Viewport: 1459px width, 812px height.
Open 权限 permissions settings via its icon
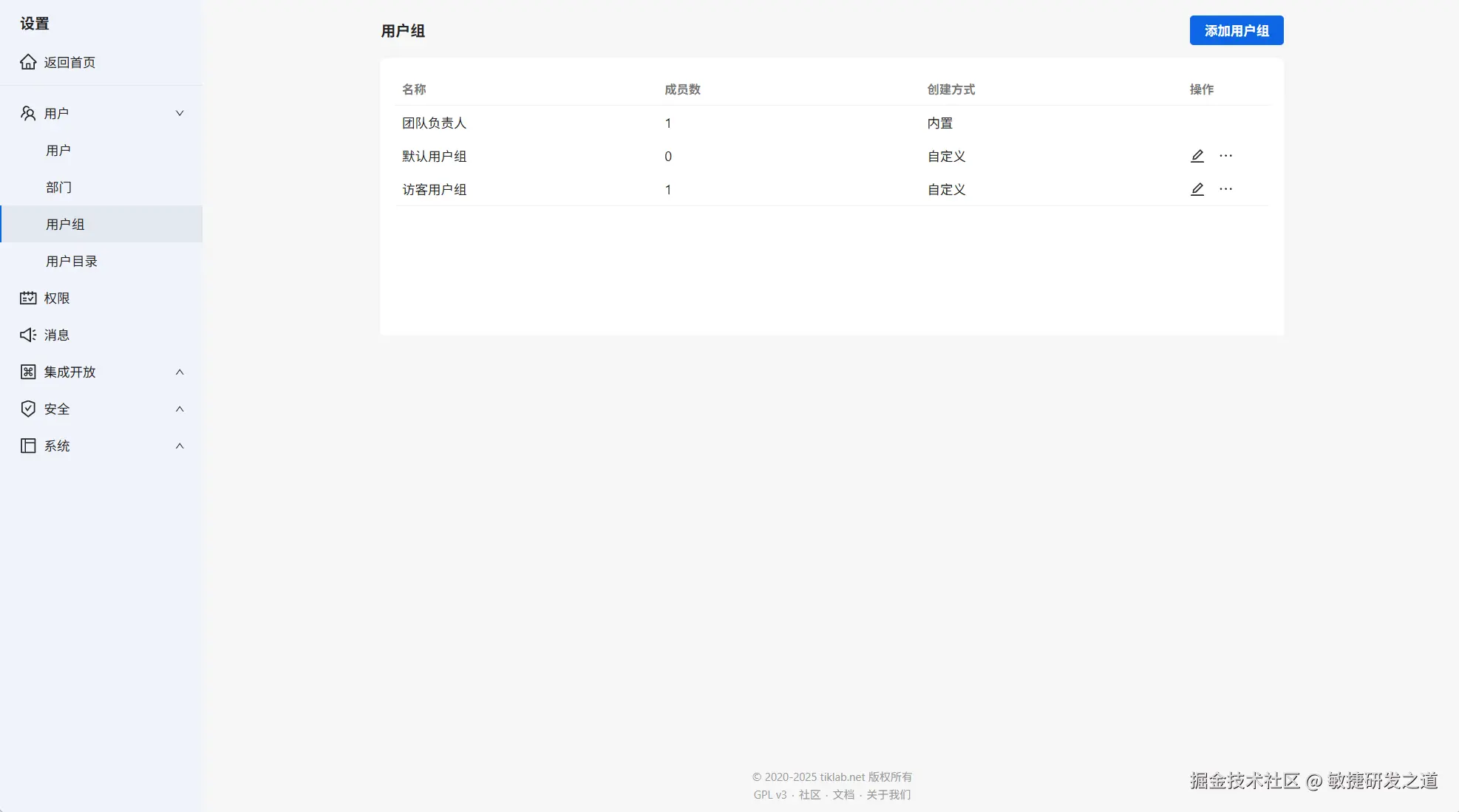coord(28,298)
